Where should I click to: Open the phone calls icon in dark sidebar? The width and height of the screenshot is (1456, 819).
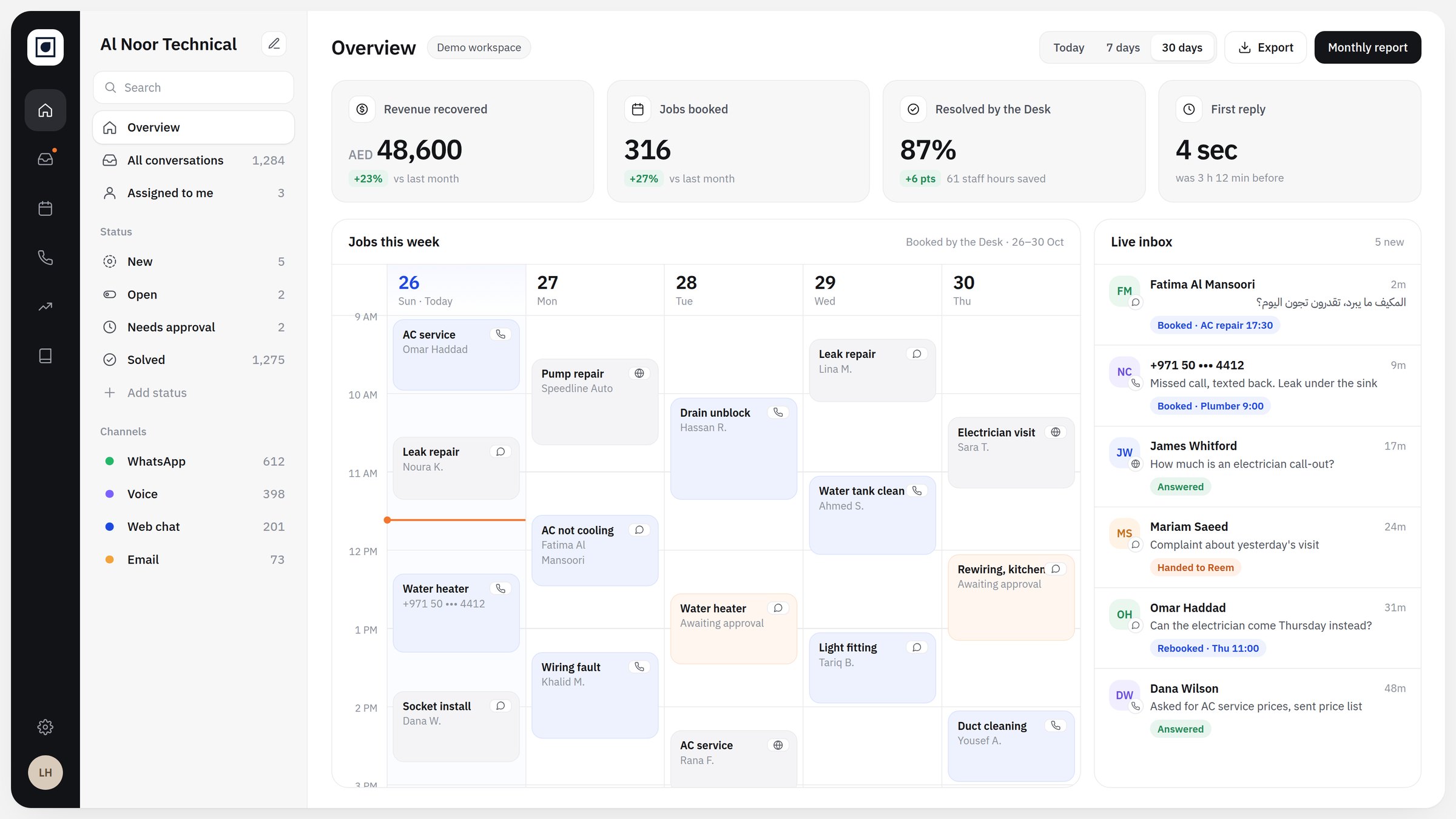tap(45, 257)
